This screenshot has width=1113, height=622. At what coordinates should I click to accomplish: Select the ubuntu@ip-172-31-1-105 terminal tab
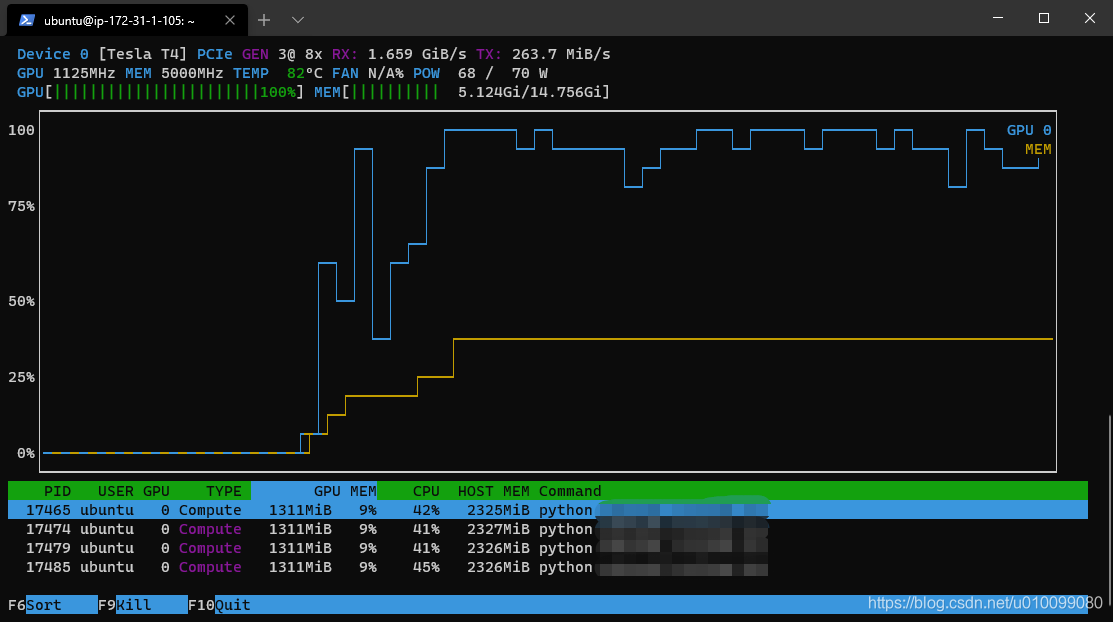click(x=128, y=20)
